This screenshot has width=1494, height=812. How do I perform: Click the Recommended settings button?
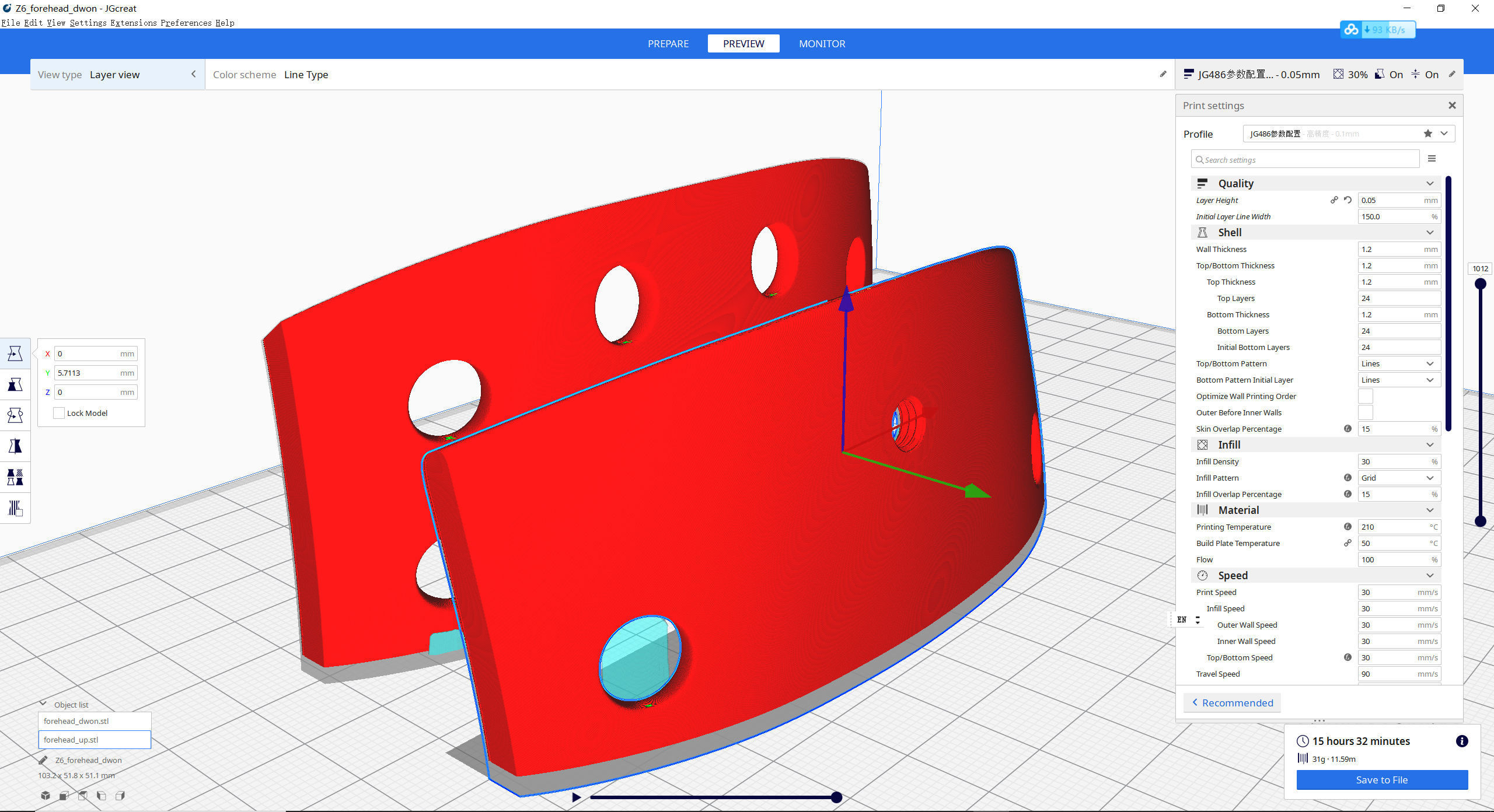1232,703
